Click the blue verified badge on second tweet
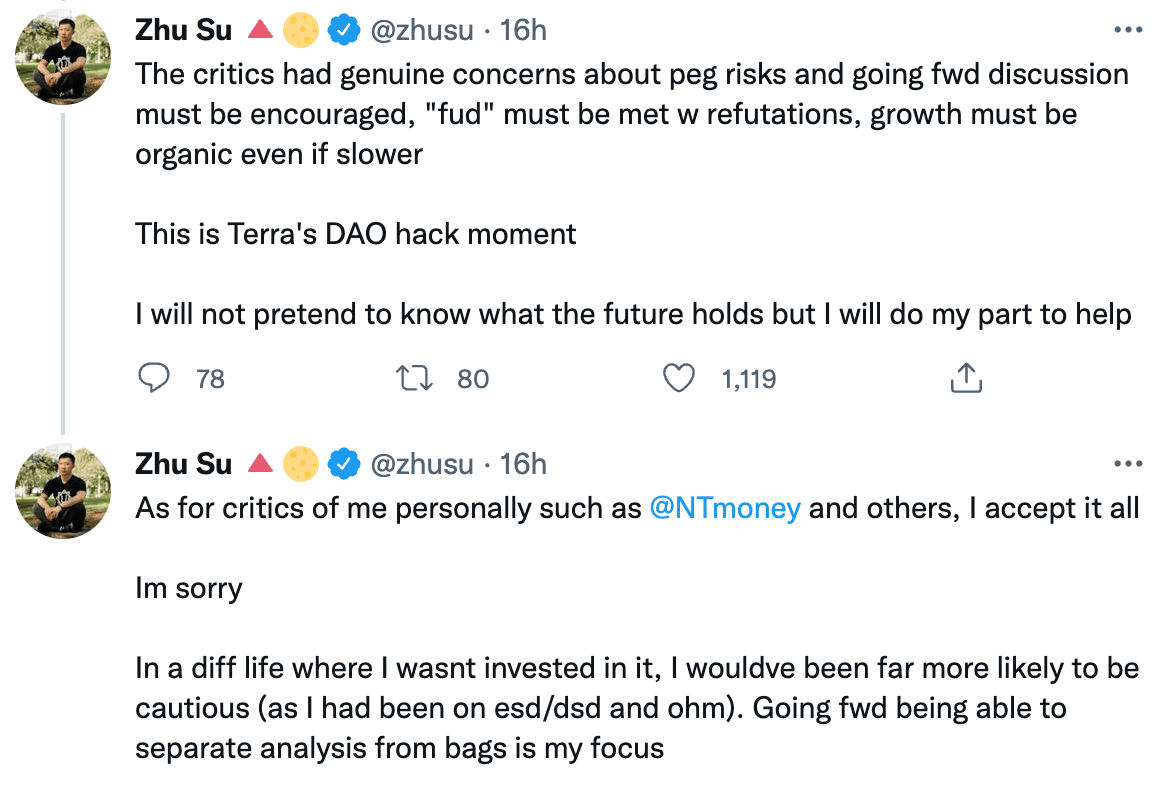 (345, 465)
